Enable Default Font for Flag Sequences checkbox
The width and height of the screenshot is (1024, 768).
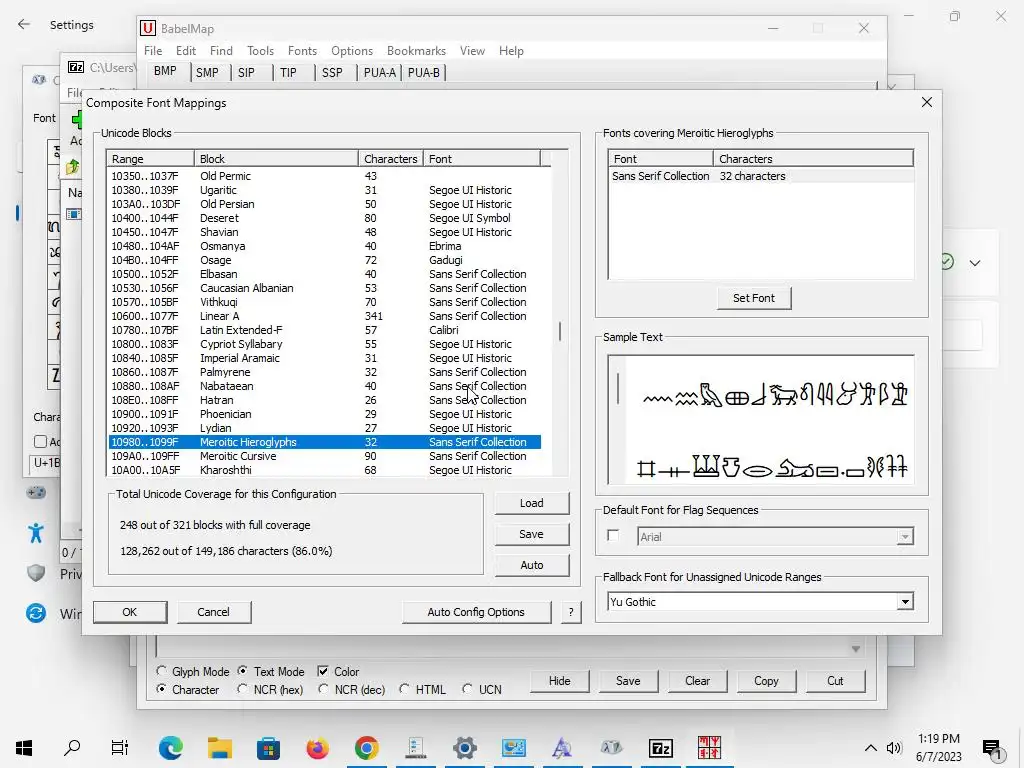(x=613, y=536)
